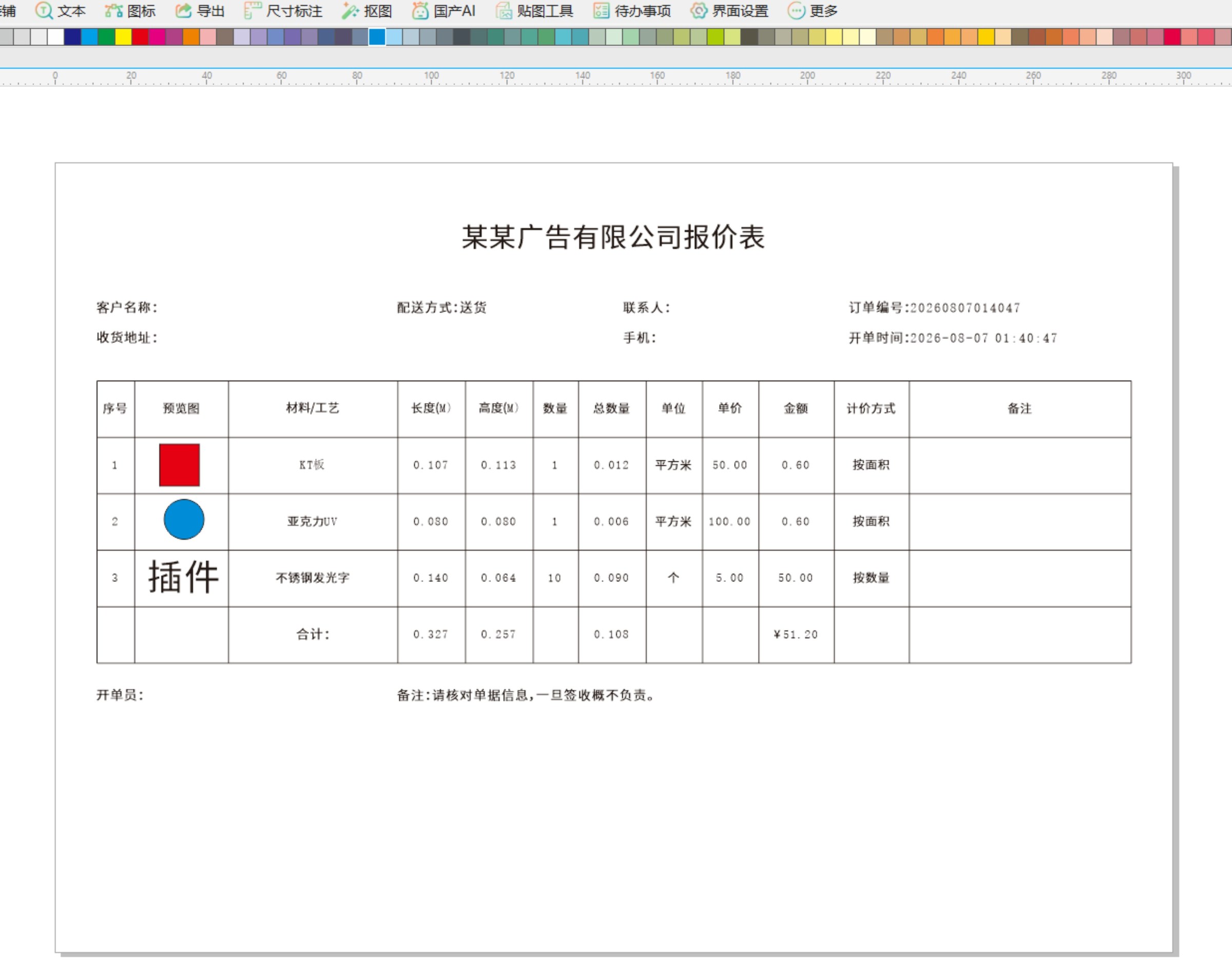Open the 更多 more menu
The width and height of the screenshot is (1232, 965).
click(813, 11)
